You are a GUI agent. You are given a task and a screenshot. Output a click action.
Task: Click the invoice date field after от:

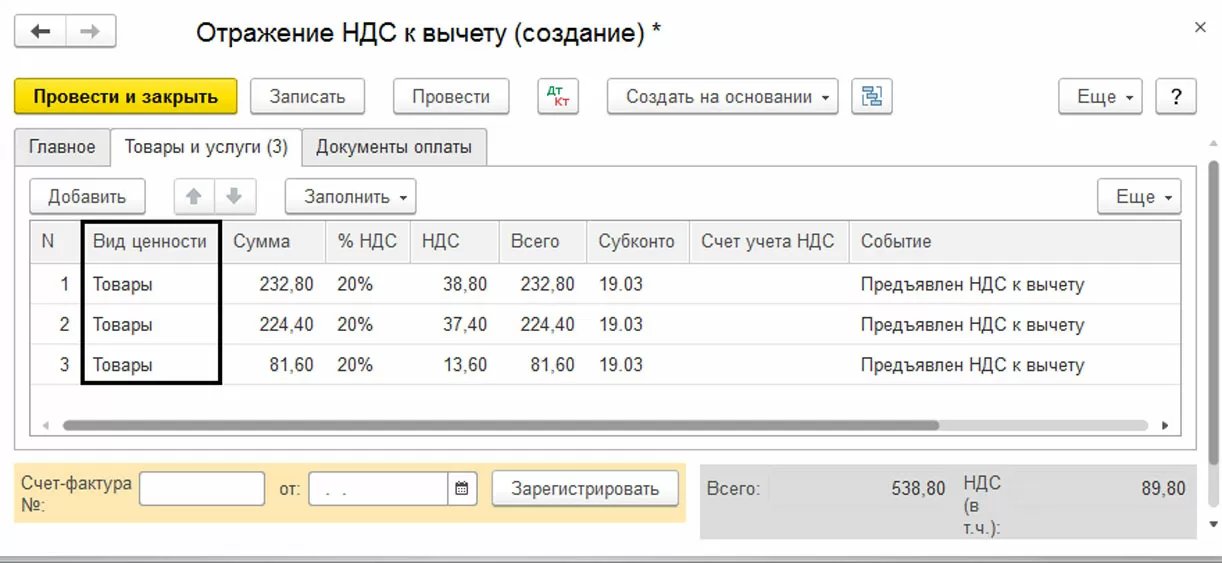379,489
